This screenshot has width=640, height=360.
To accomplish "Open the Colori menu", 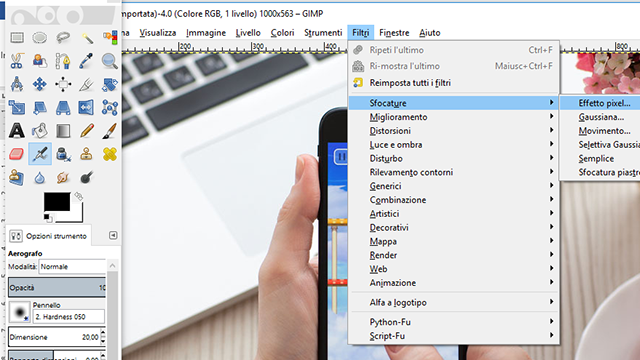I will click(282, 33).
